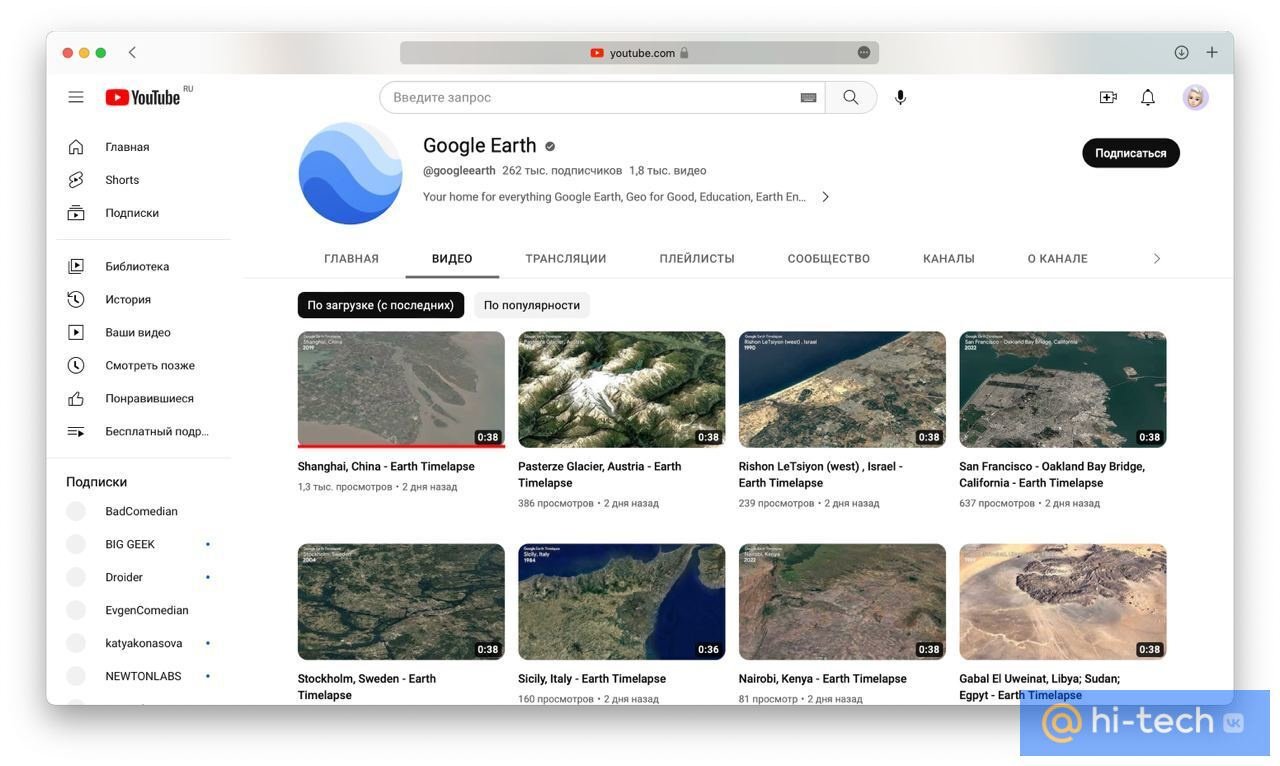Select По популярности filter
This screenshot has height=766, width=1280.
(532, 305)
